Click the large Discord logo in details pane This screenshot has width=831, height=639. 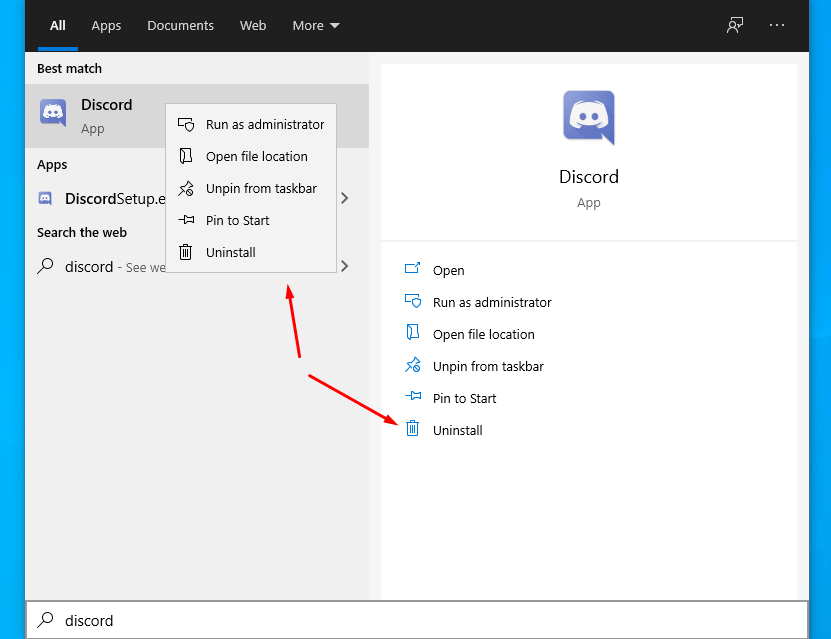[x=589, y=117]
